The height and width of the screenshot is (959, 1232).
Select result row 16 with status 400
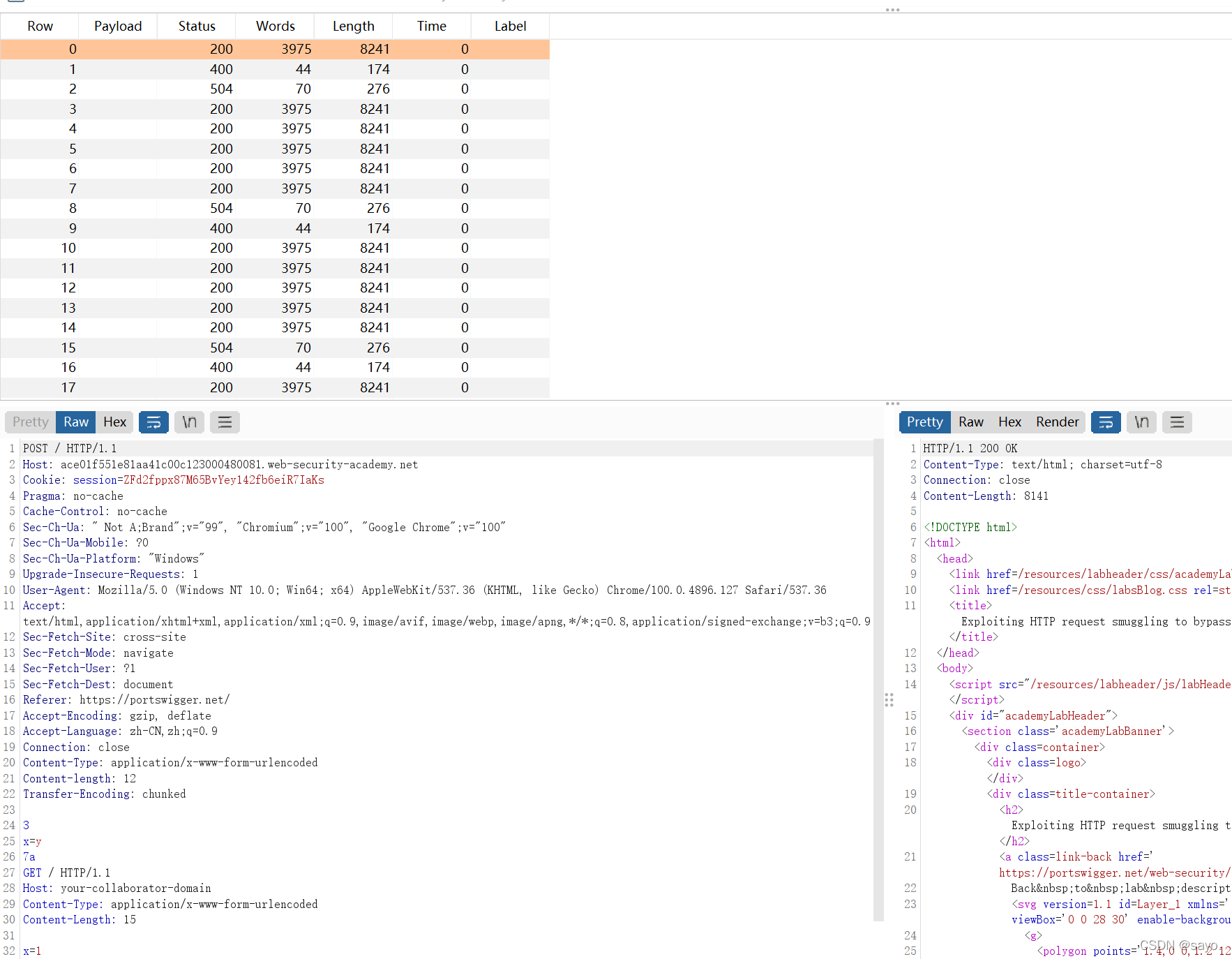click(x=275, y=367)
